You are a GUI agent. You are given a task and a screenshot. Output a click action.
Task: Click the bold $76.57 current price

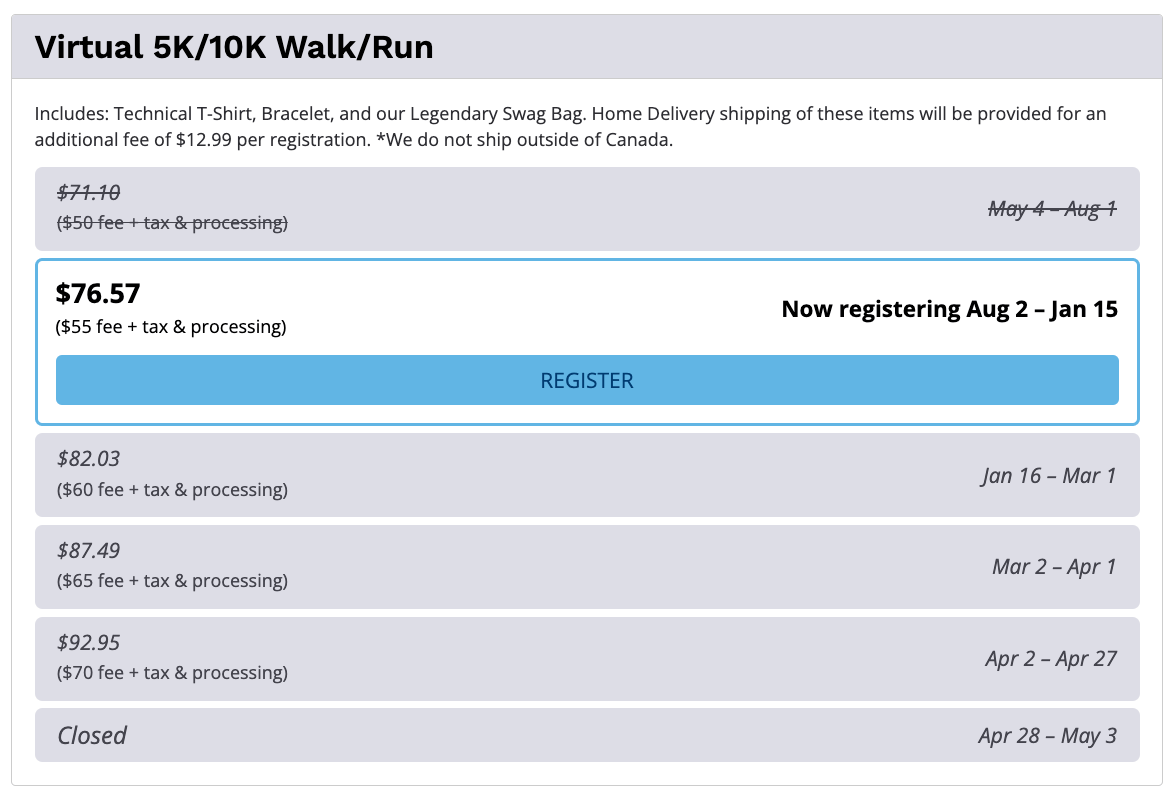[98, 293]
